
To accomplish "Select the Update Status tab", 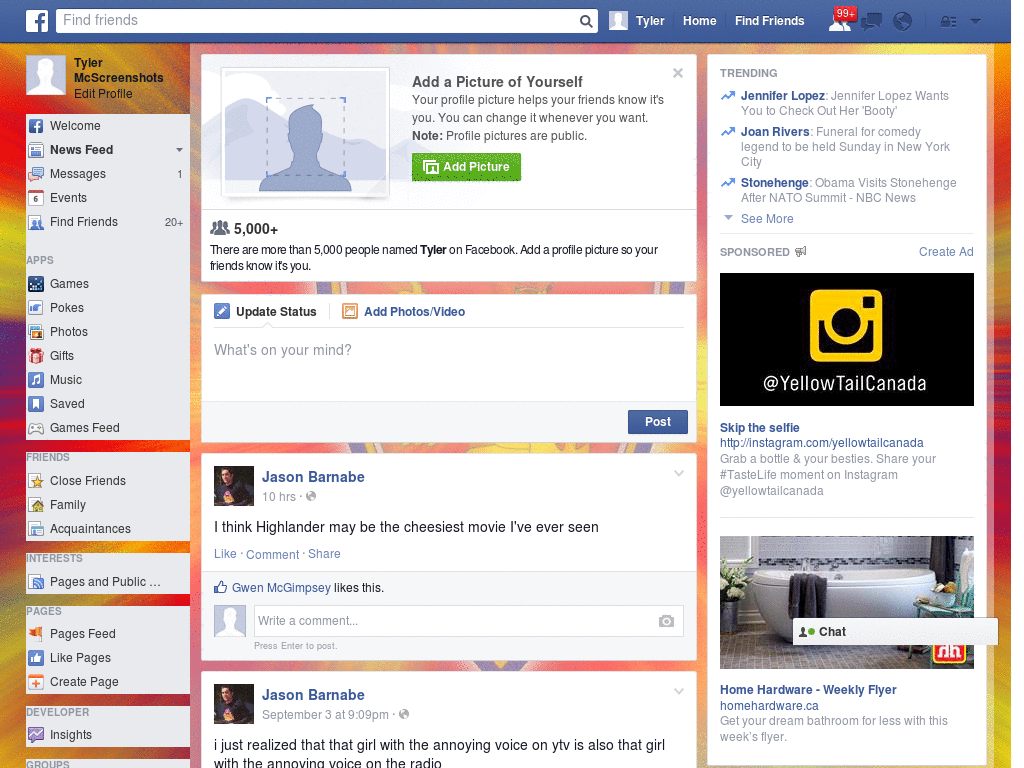I will (266, 312).
